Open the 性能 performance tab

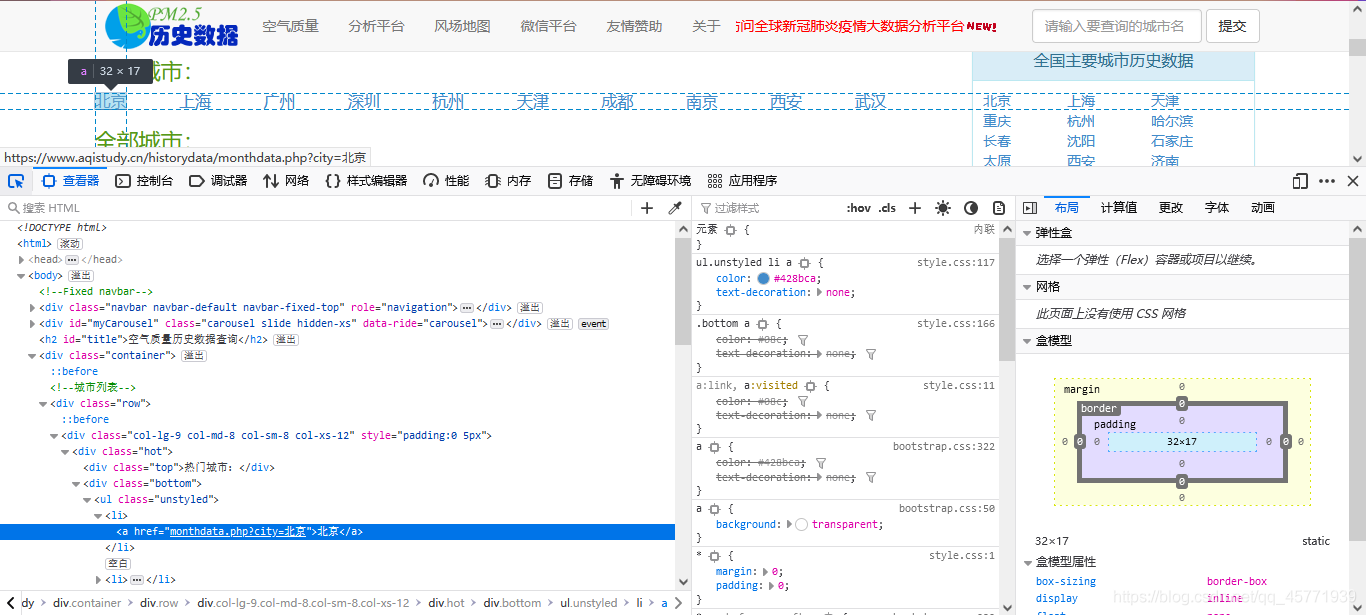pos(446,181)
